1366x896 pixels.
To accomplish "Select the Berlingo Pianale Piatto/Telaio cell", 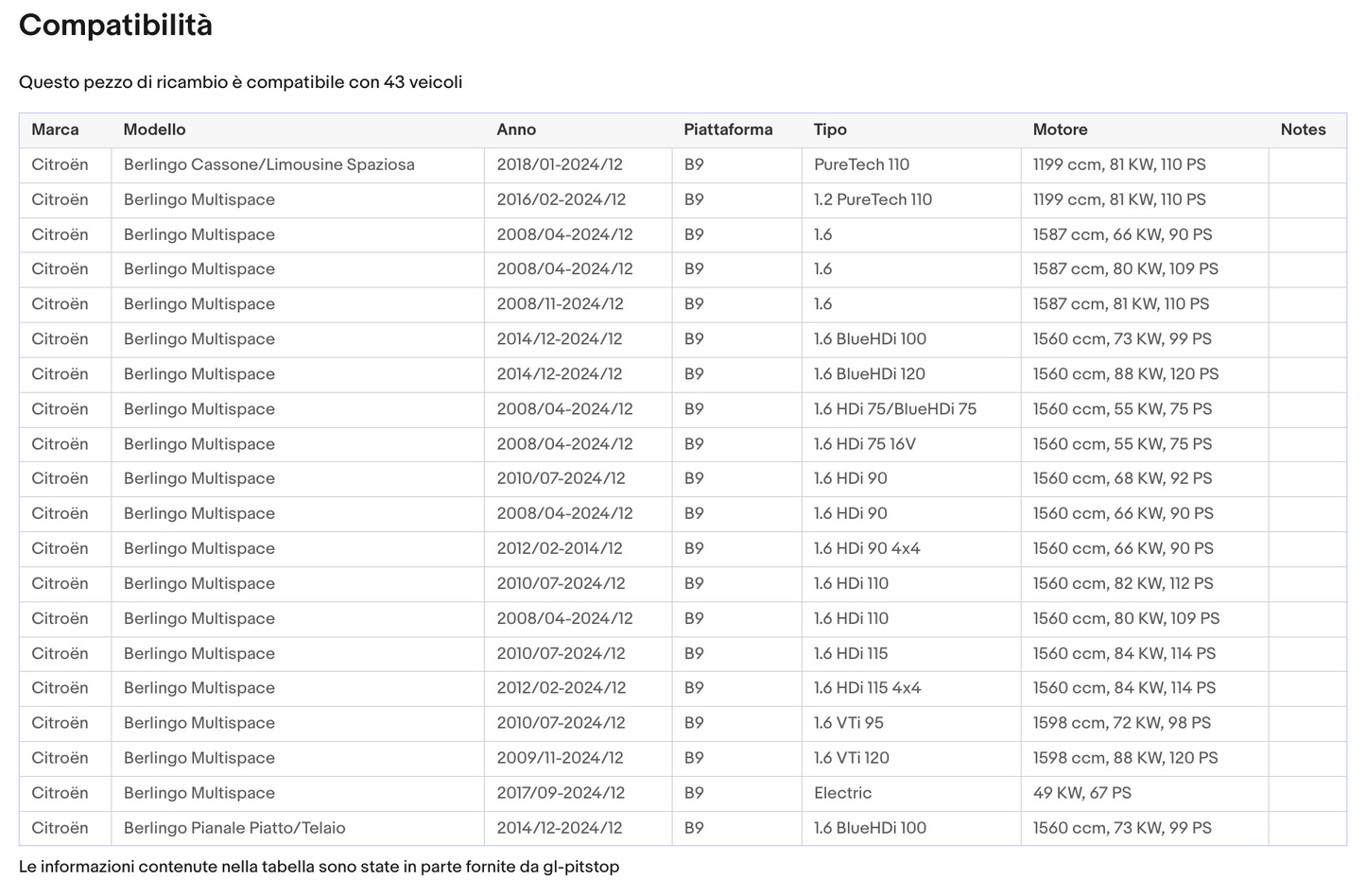I will (234, 828).
